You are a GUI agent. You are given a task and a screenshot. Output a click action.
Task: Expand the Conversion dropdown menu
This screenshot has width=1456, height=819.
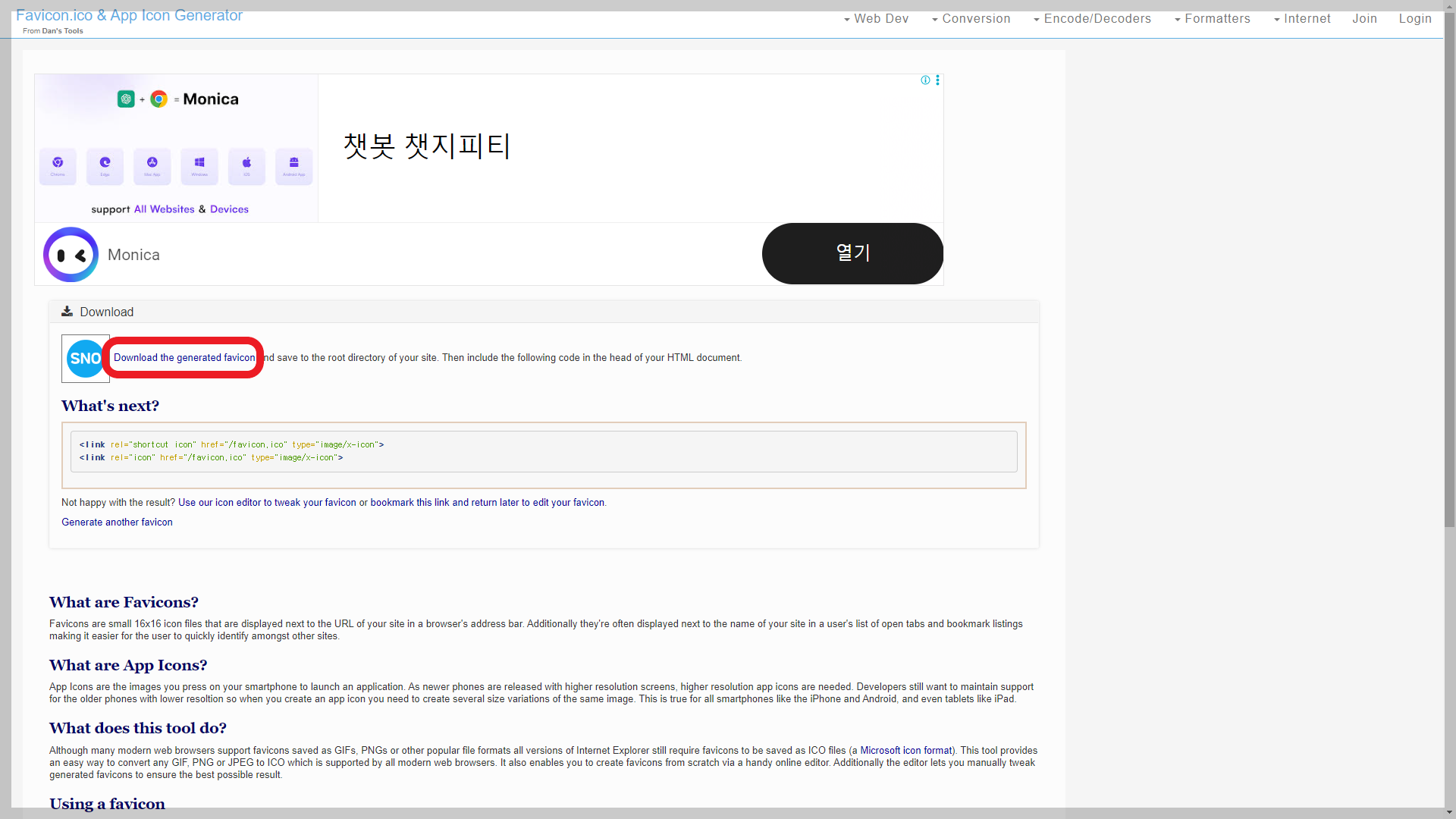click(x=971, y=19)
